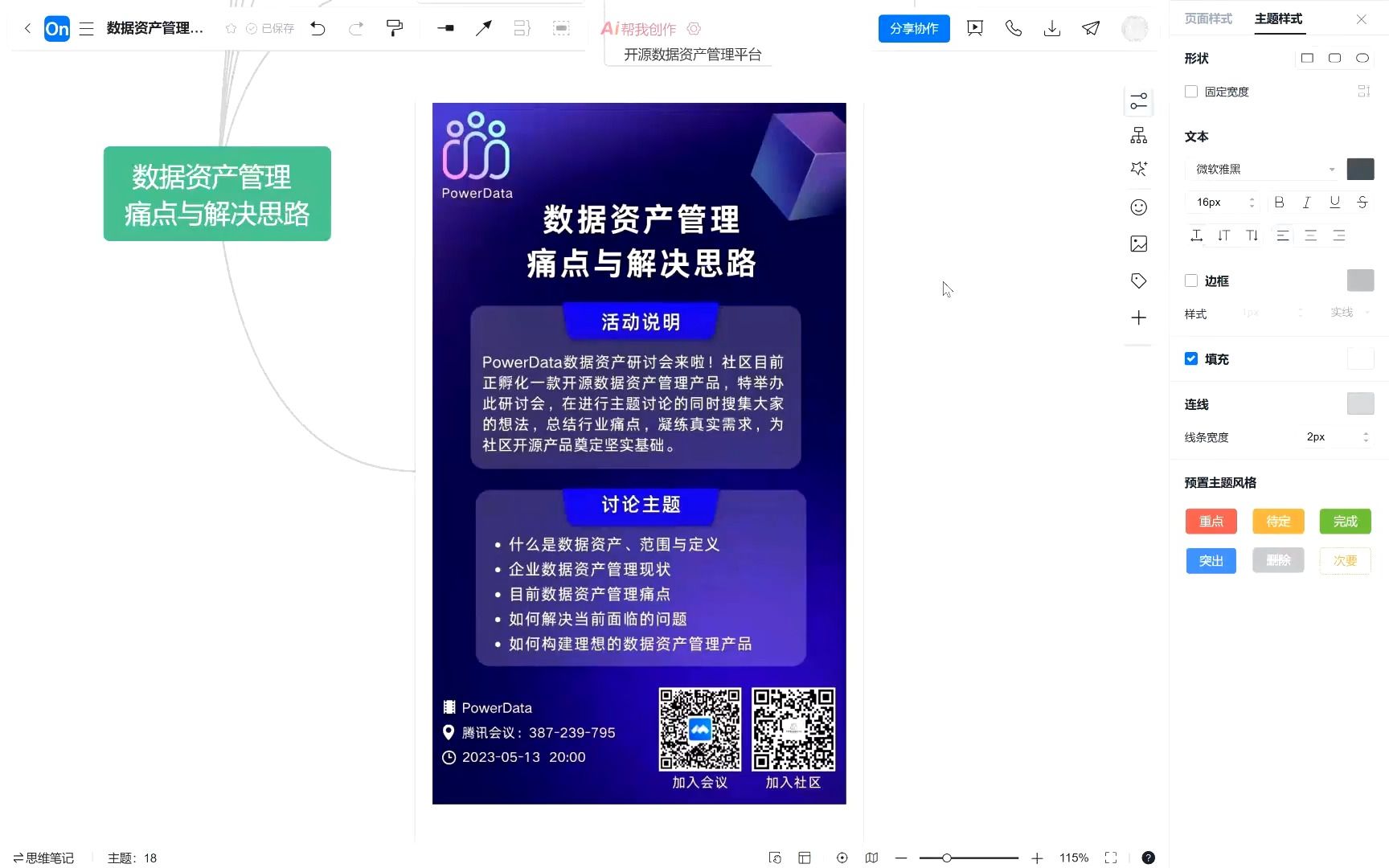Toggle strikethrough text formatting
The width and height of the screenshot is (1389, 868).
1362,203
